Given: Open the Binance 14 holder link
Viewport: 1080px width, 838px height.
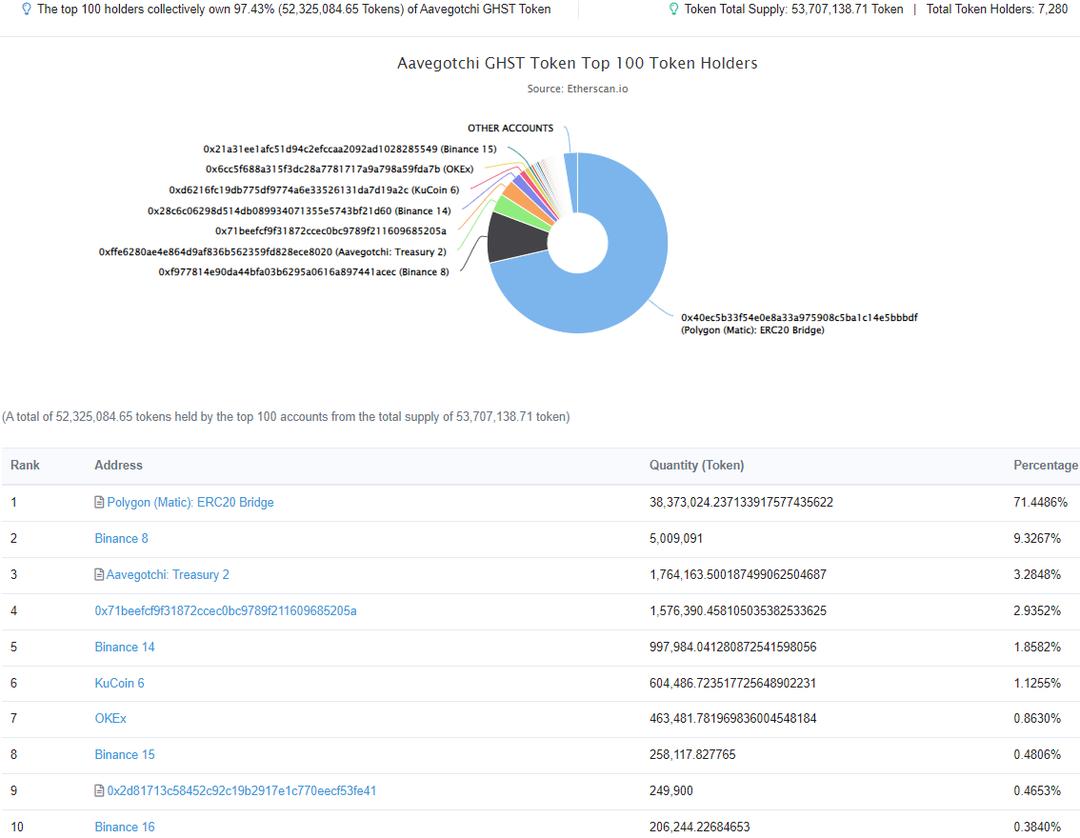Looking at the screenshot, I should [124, 647].
